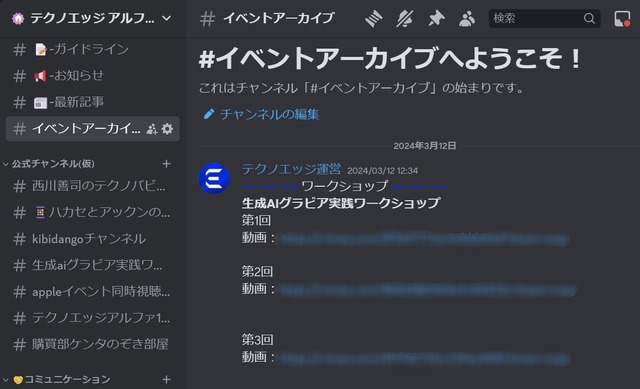Screen dimensions: 640x389
Task: Click the emoji icon on ハカセとアックン channel
Action: 40,212
